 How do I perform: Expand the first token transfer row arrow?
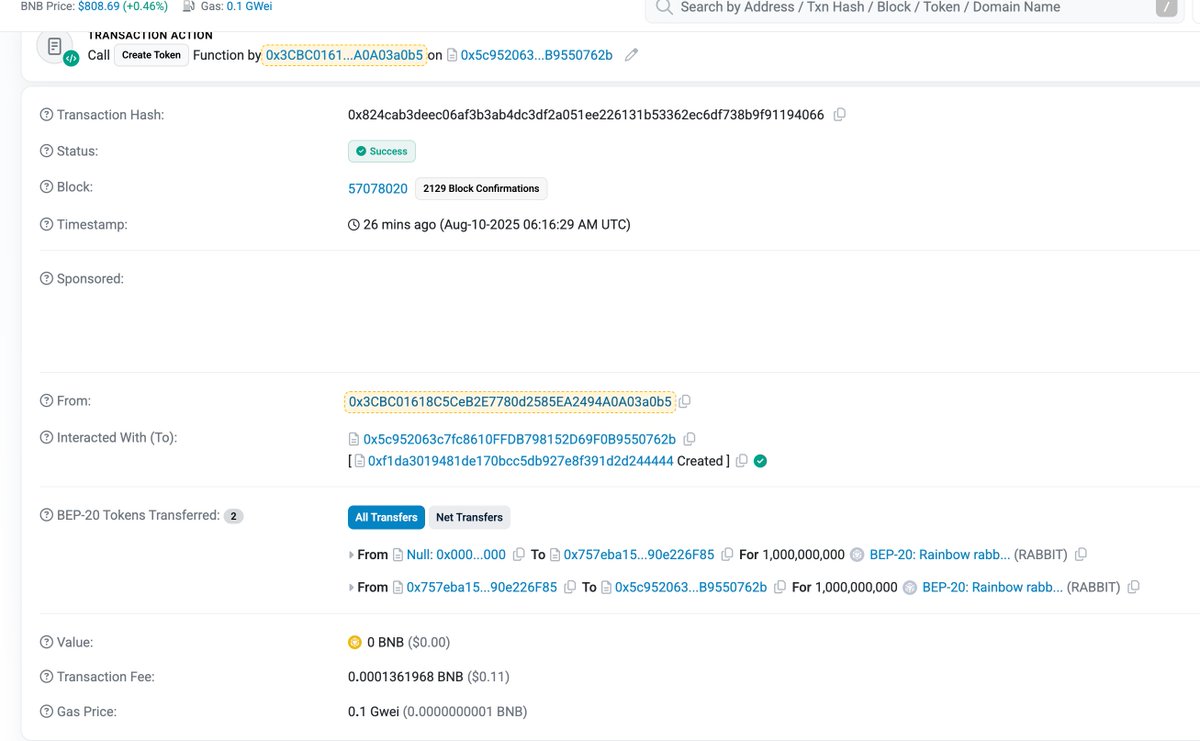pyautogui.click(x=351, y=555)
